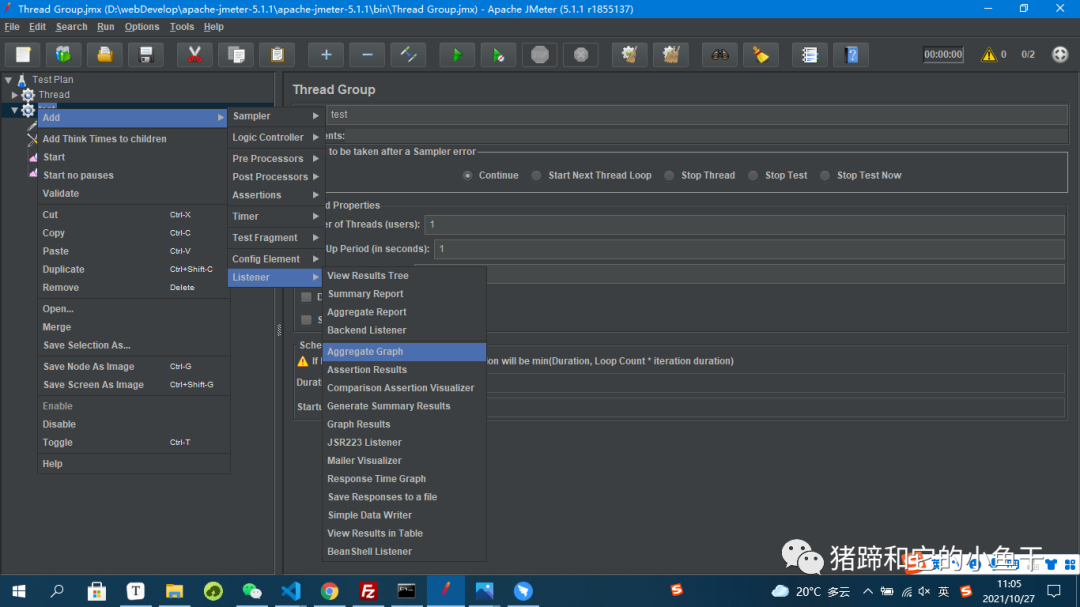Select Add Think Times to children
This screenshot has height=607, width=1080.
tap(134, 138)
